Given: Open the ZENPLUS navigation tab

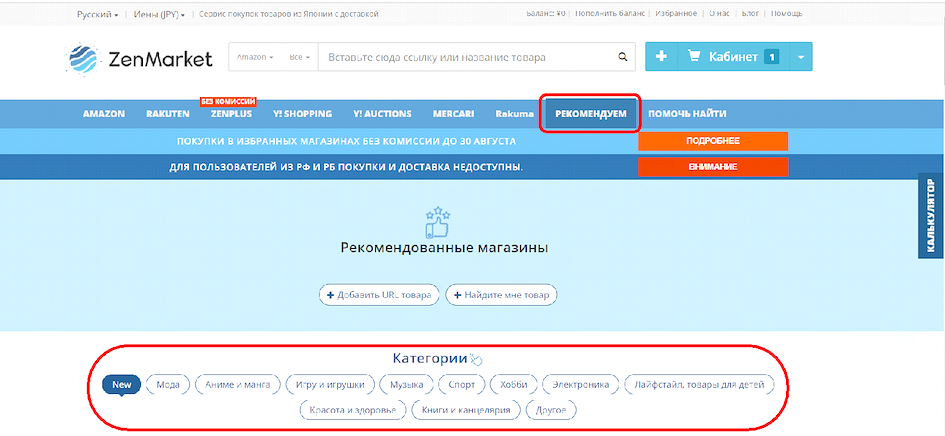Looking at the screenshot, I should [x=231, y=113].
